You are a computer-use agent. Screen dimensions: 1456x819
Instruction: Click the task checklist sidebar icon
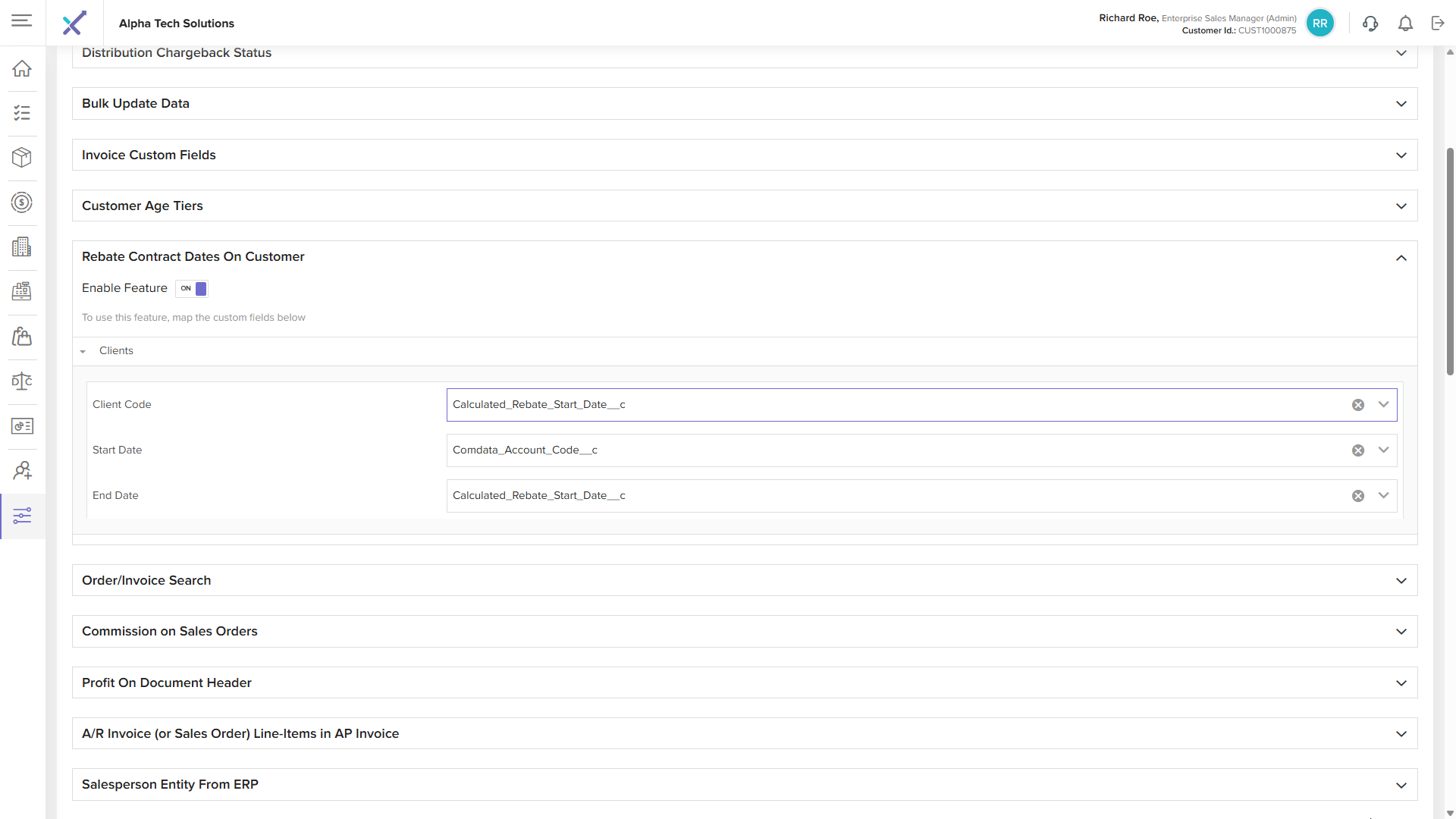point(22,113)
